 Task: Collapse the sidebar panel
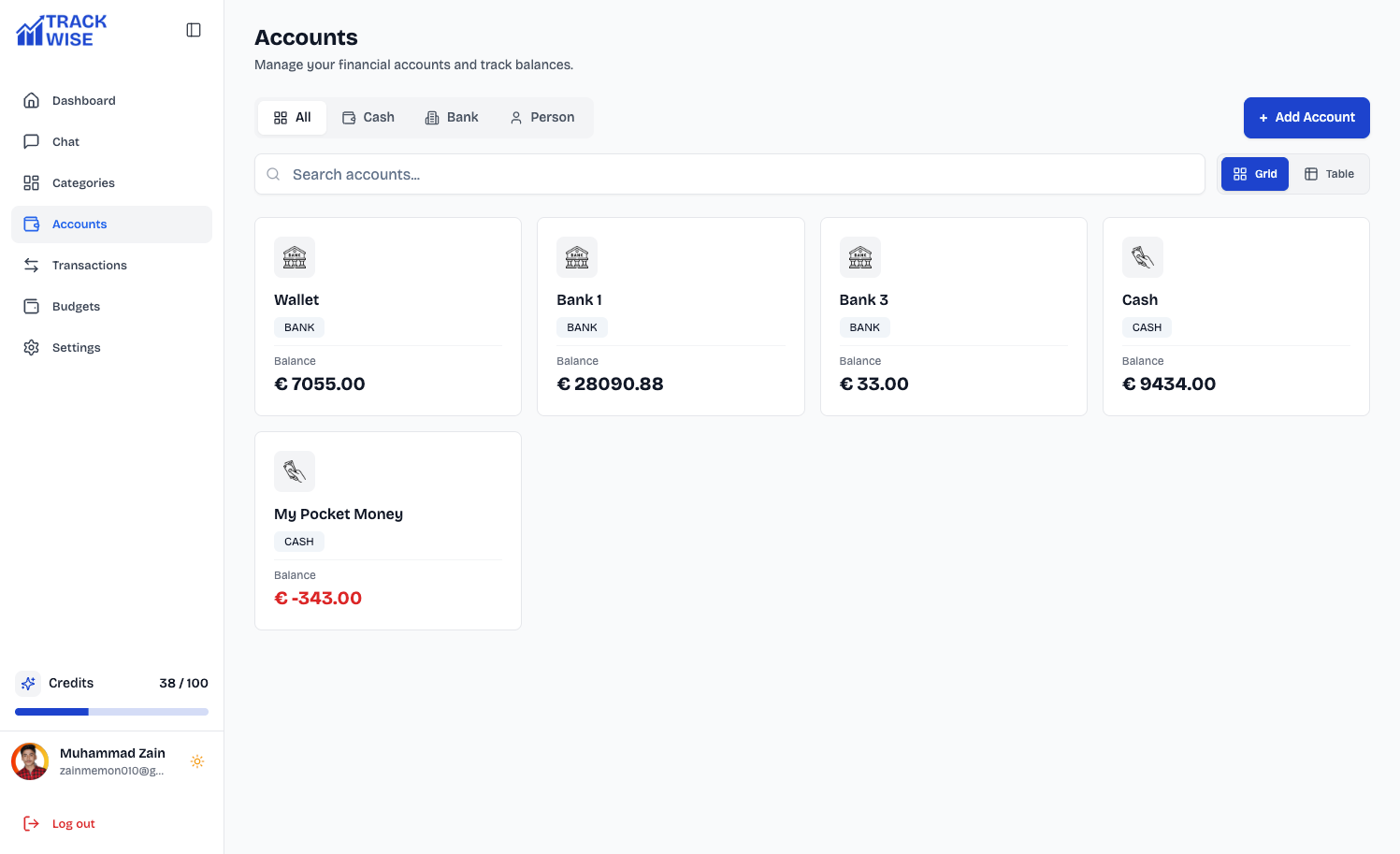[194, 29]
